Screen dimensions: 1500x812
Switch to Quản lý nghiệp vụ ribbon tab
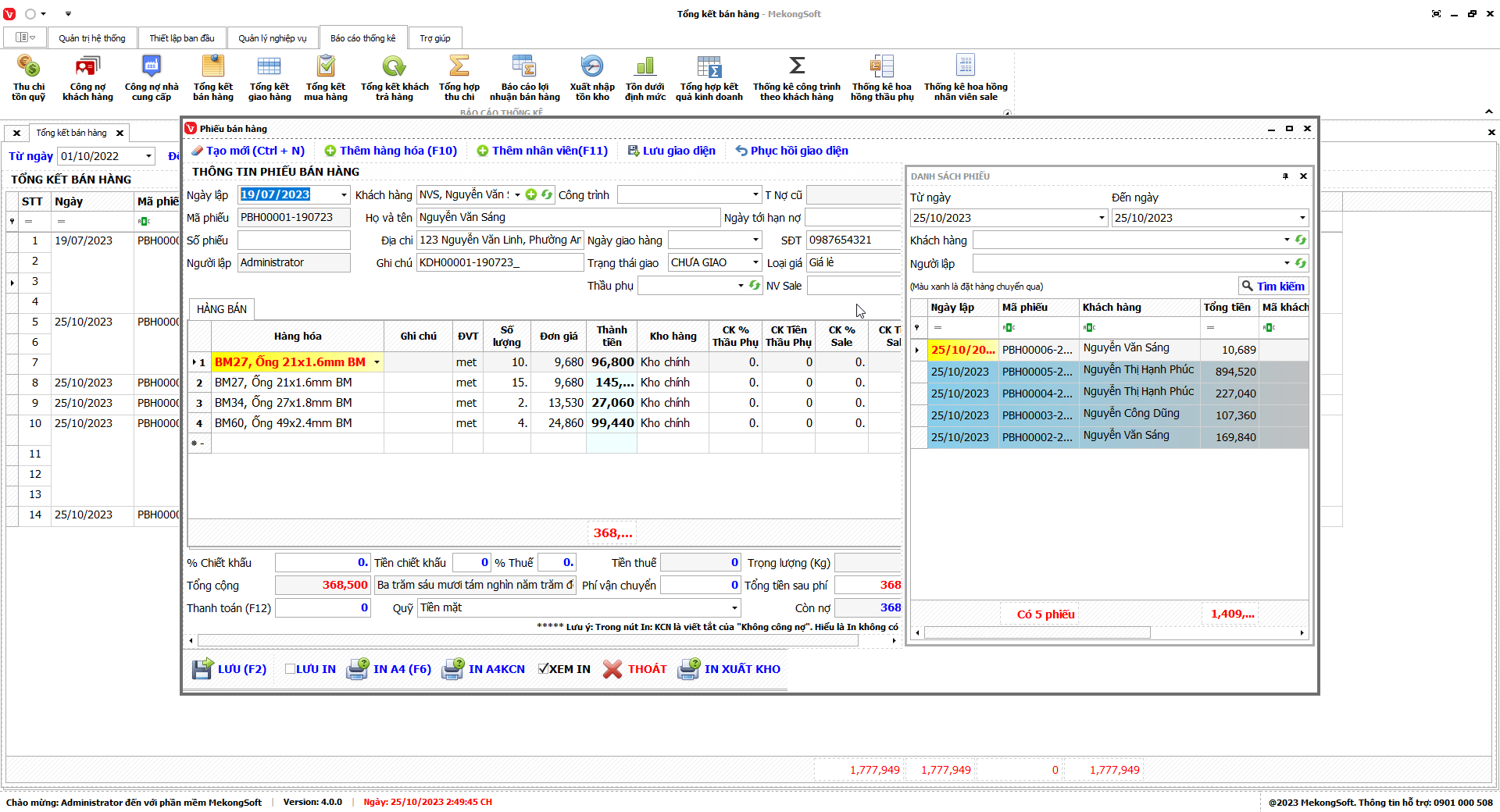272,38
